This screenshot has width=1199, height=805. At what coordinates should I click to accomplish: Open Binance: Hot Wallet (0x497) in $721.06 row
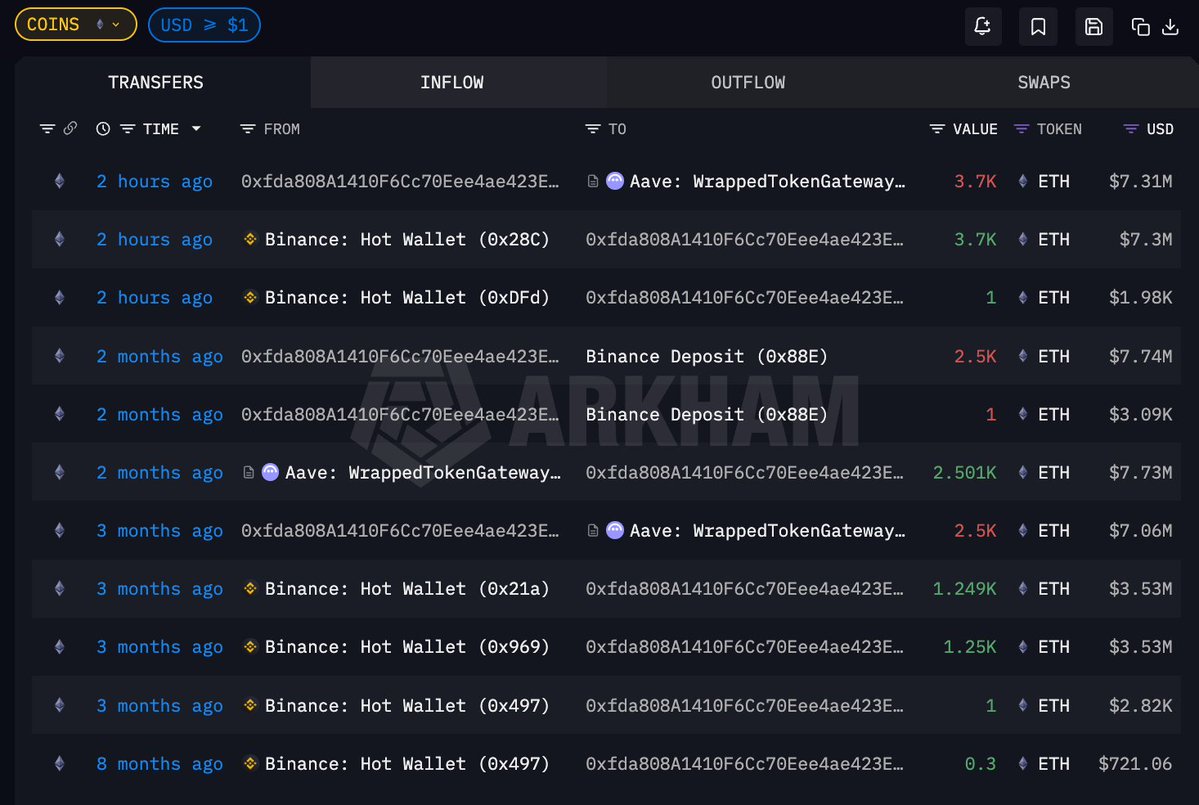[x=407, y=764]
